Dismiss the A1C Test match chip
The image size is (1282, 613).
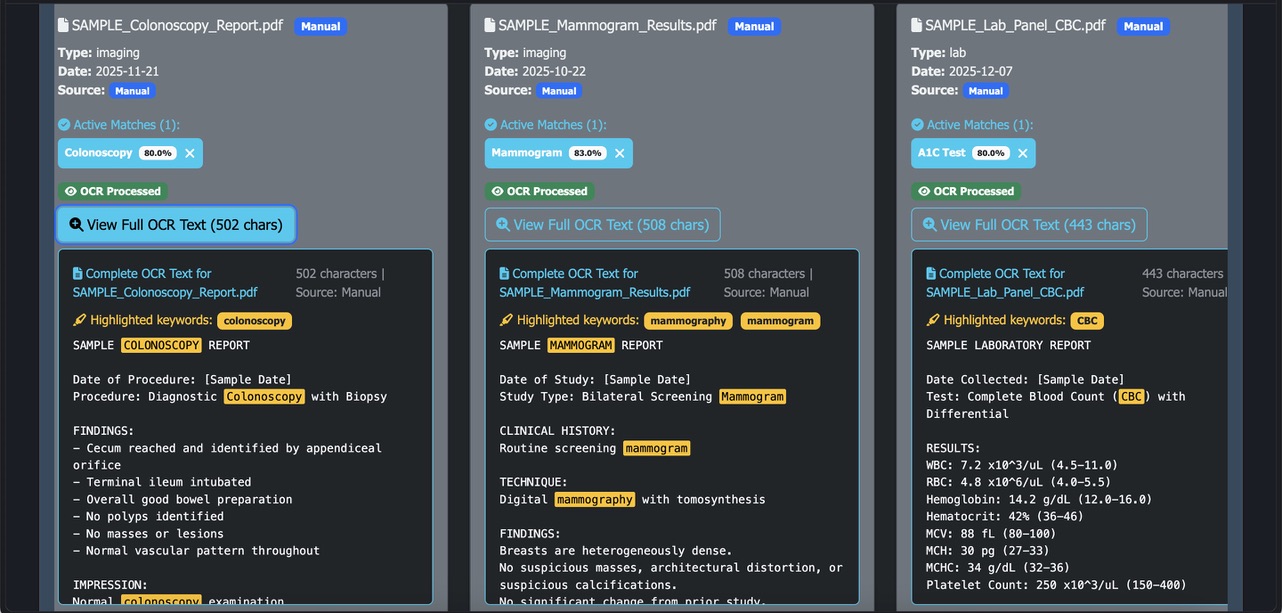tap(1023, 153)
